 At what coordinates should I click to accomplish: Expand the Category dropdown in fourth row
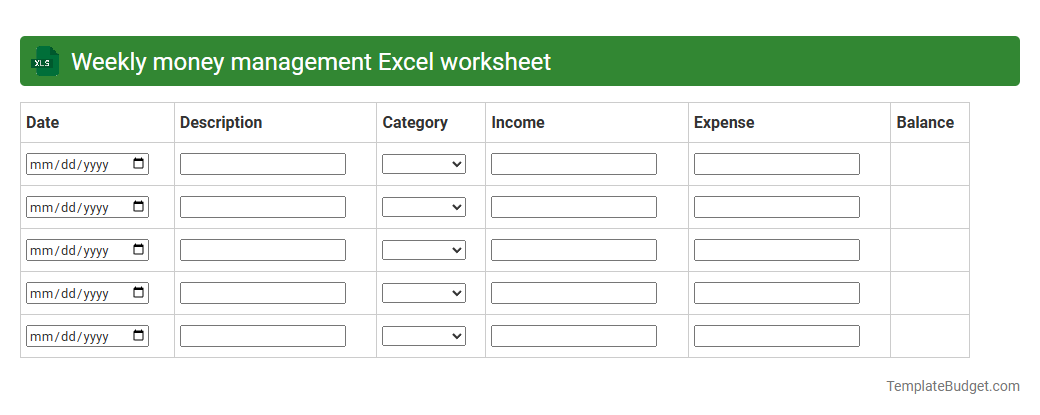tap(424, 293)
